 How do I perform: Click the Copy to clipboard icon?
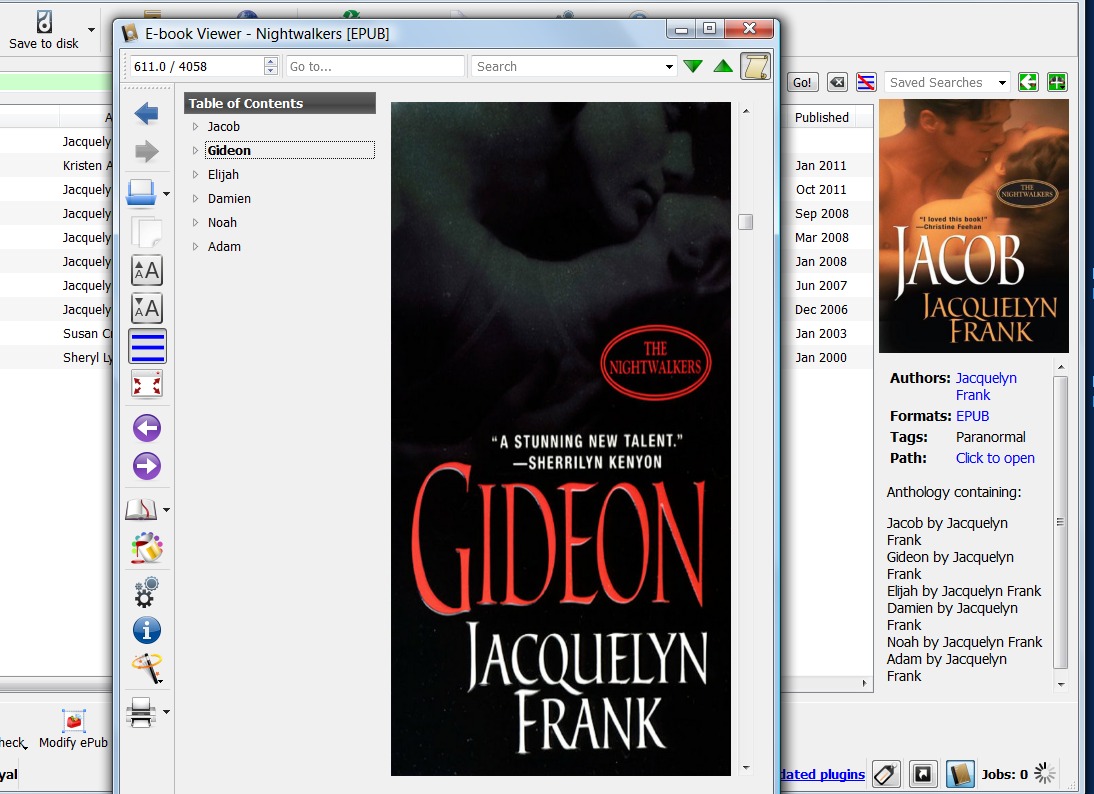point(147,232)
